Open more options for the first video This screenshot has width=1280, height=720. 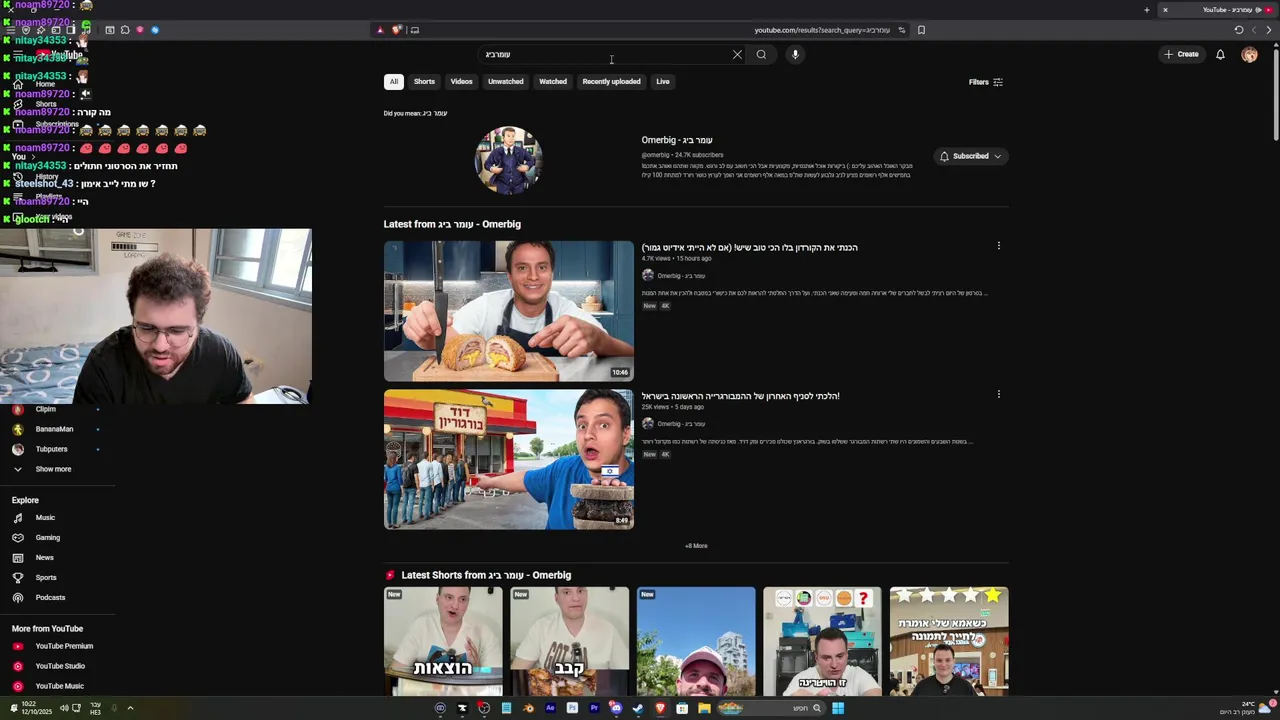[x=998, y=246]
